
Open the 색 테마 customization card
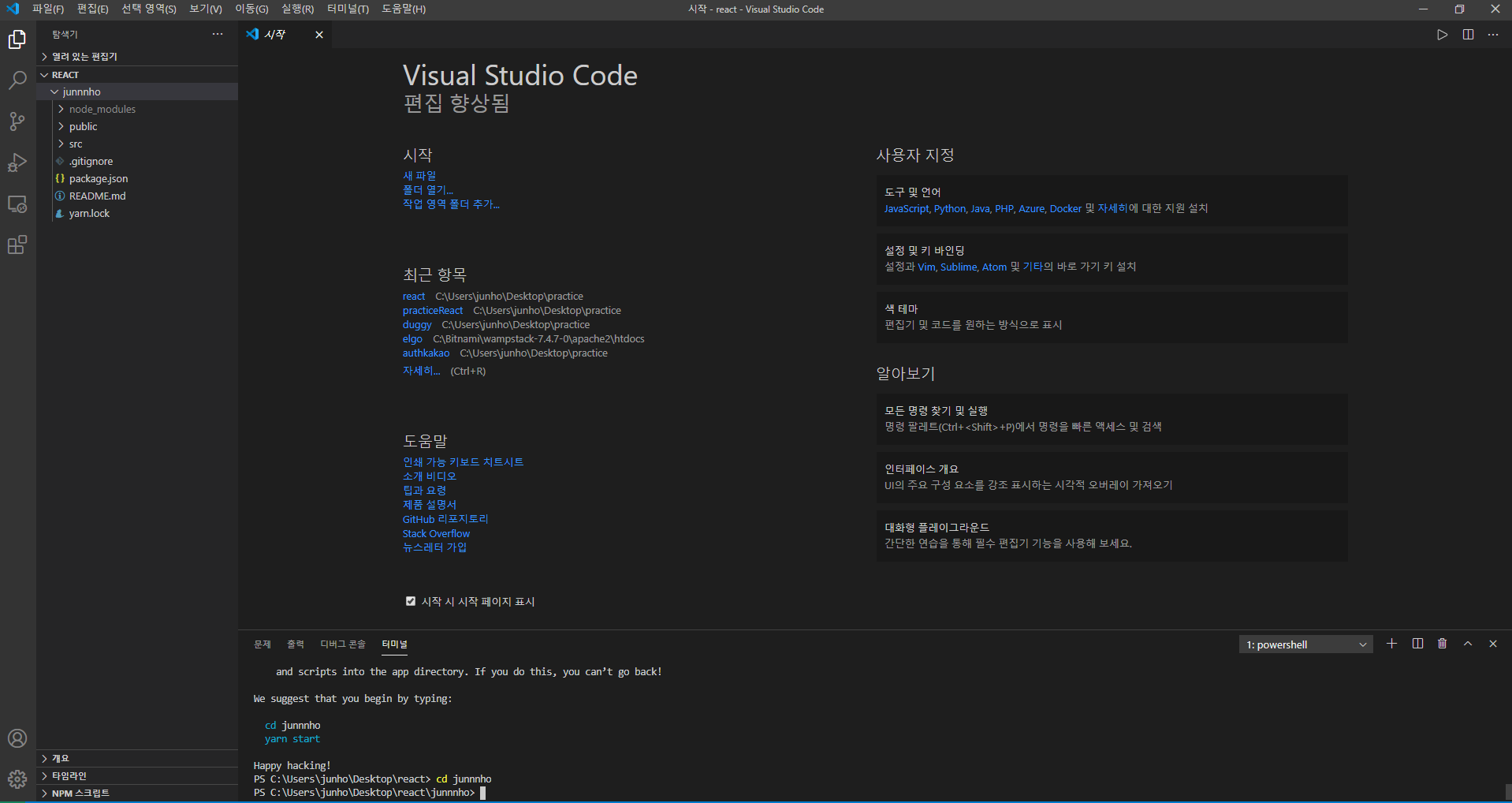tap(1112, 317)
